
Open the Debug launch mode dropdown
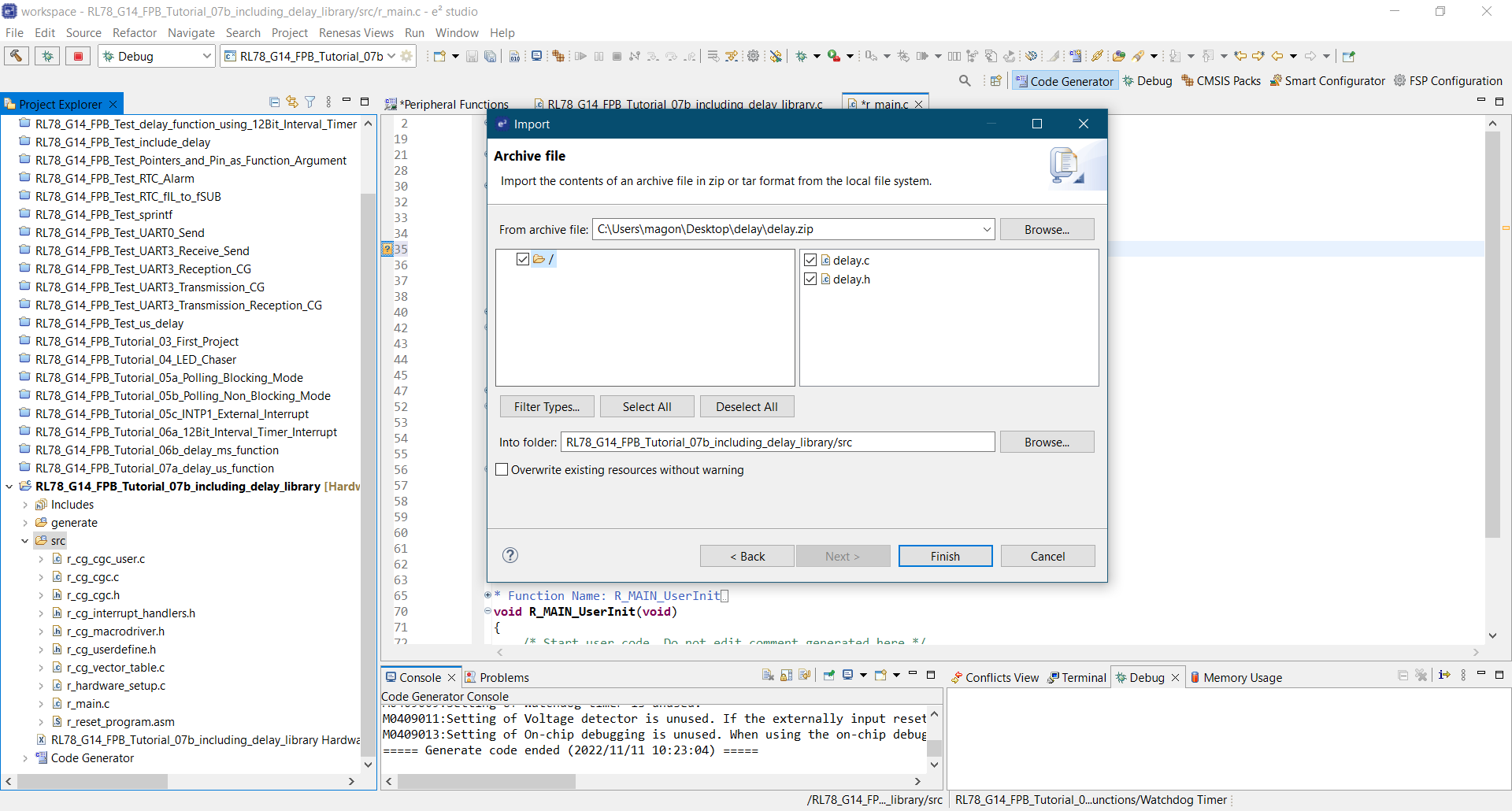click(206, 57)
